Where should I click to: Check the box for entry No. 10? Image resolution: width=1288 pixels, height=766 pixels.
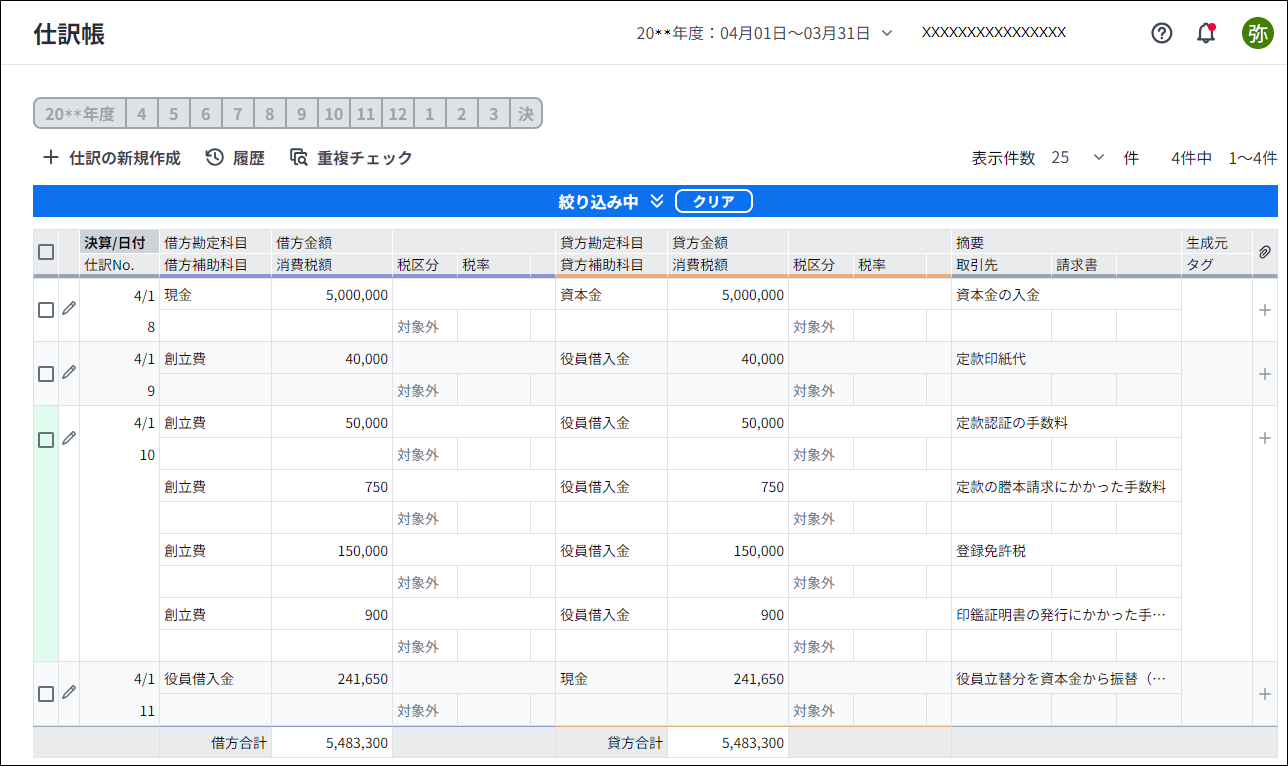(x=46, y=440)
